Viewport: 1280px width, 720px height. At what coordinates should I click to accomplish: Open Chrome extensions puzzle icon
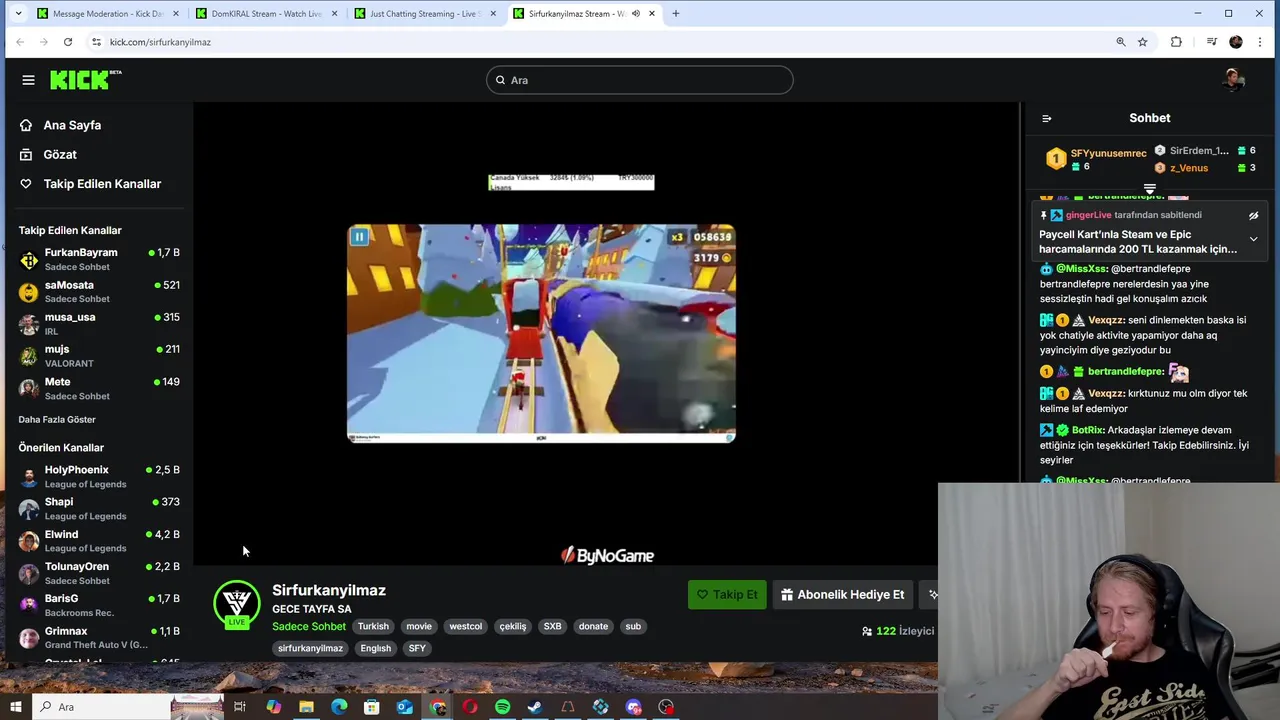[1176, 42]
